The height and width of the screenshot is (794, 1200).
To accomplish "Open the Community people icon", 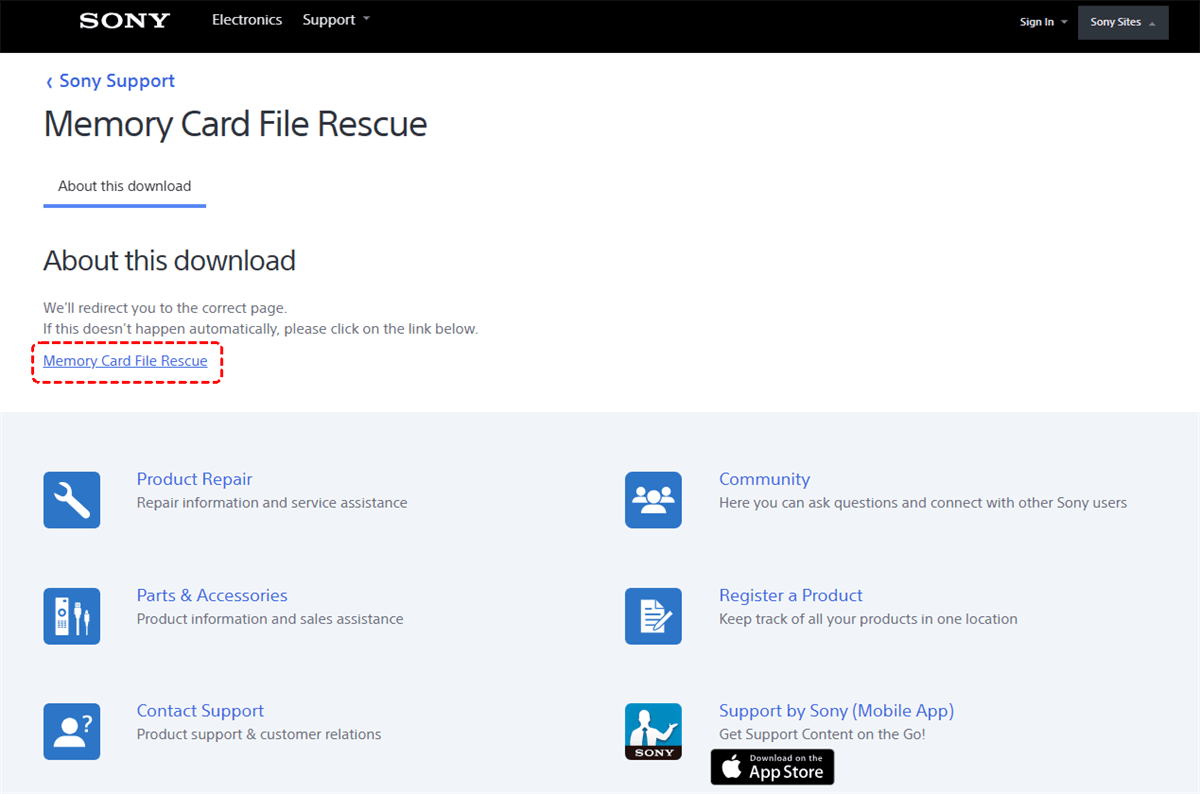I will click(653, 500).
